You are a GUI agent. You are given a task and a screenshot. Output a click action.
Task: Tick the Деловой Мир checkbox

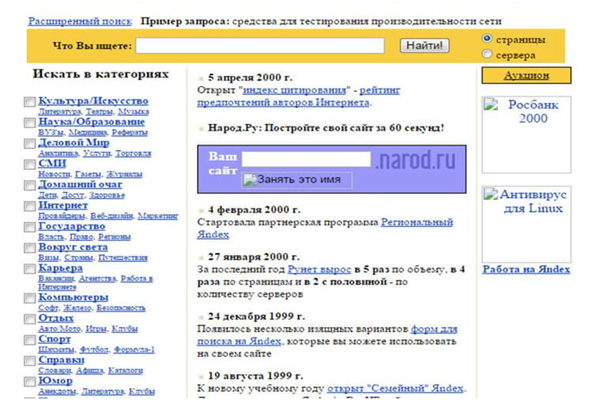tap(29, 144)
